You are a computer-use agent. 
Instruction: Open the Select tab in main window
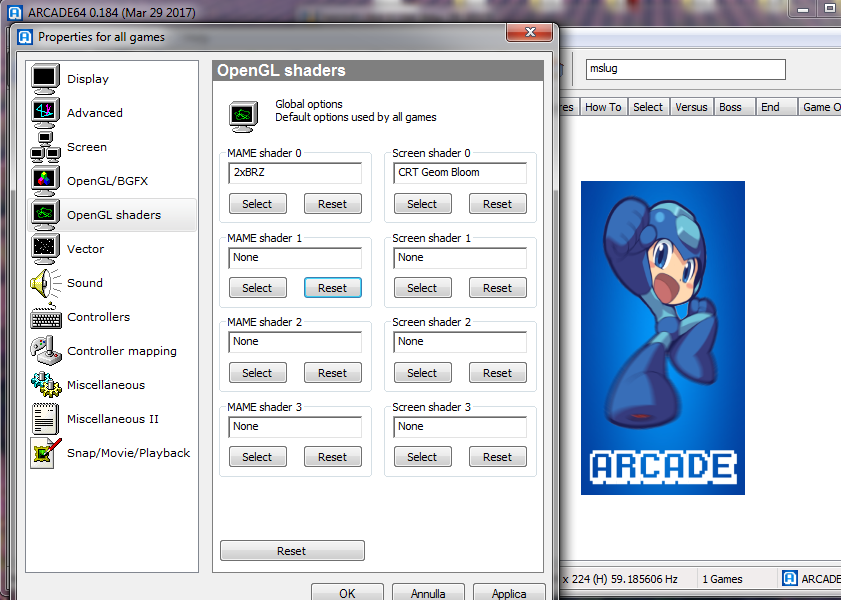[x=648, y=107]
